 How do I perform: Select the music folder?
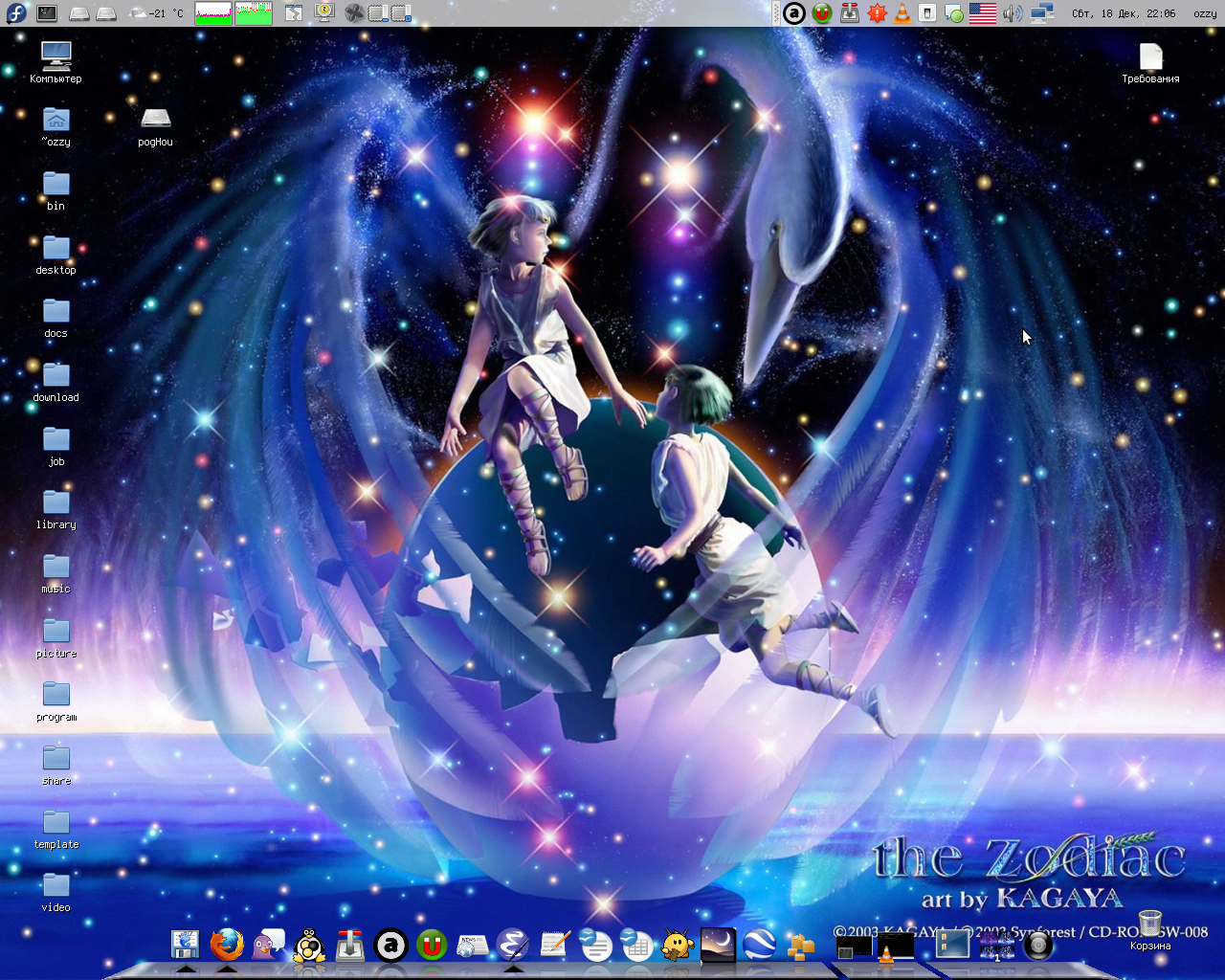pos(56,574)
